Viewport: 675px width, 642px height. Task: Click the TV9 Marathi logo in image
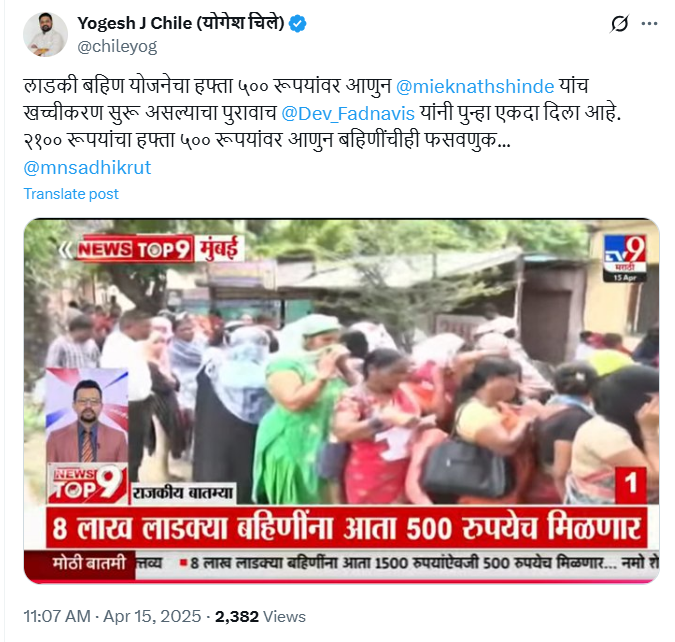(x=625, y=258)
